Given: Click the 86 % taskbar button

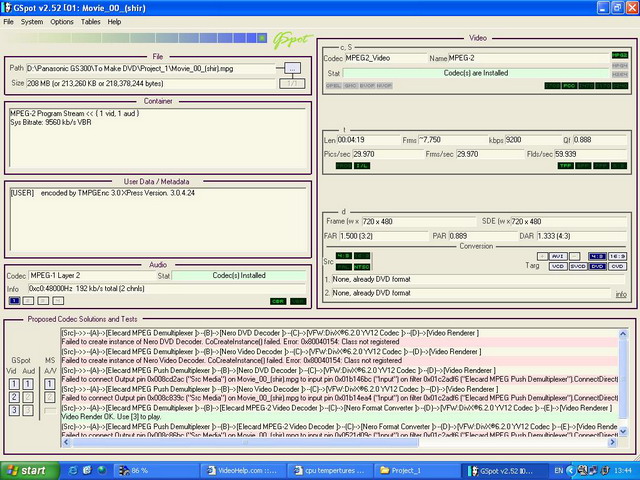Looking at the screenshot, I should click(x=157, y=471).
